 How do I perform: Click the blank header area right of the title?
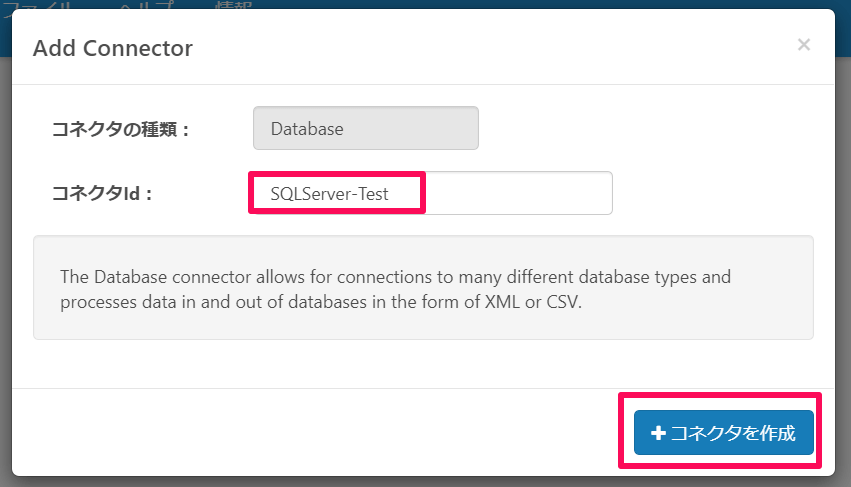click(500, 48)
